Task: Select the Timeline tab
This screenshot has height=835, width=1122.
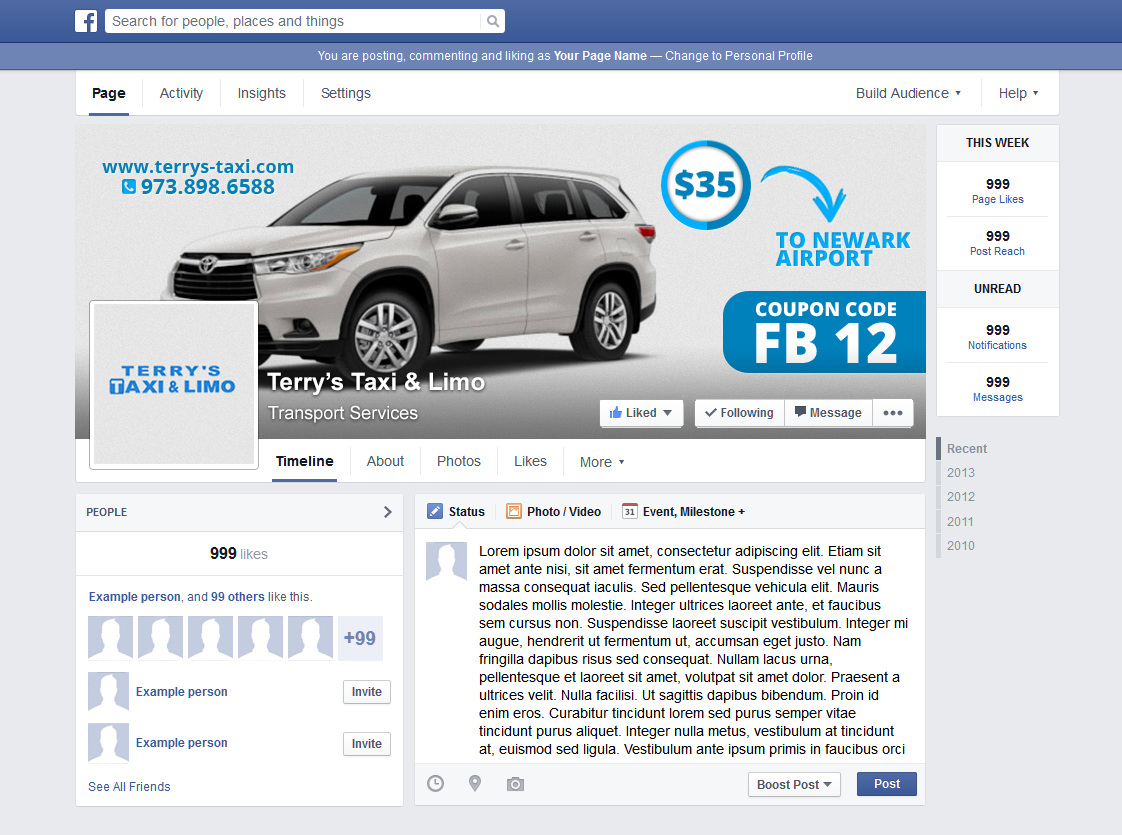Action: tap(304, 462)
